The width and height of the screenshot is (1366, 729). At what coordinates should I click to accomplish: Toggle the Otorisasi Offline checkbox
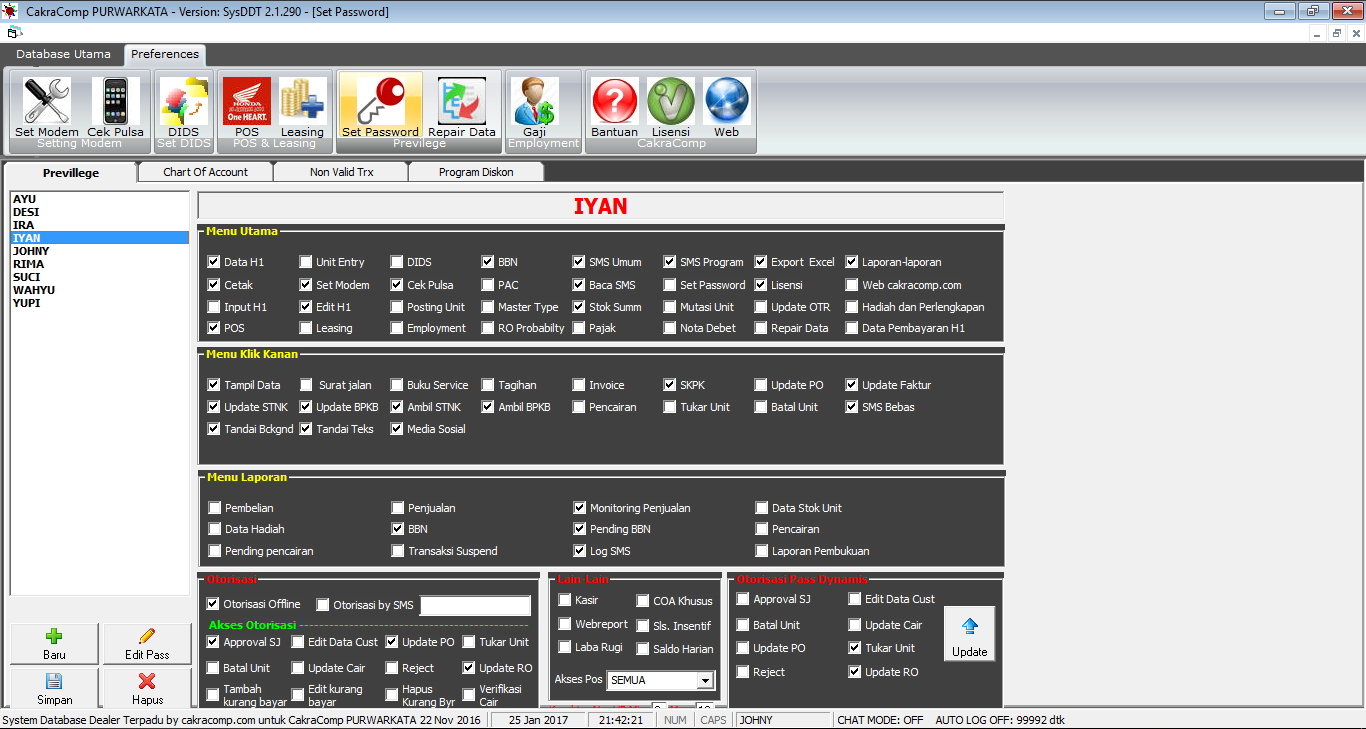tap(213, 604)
